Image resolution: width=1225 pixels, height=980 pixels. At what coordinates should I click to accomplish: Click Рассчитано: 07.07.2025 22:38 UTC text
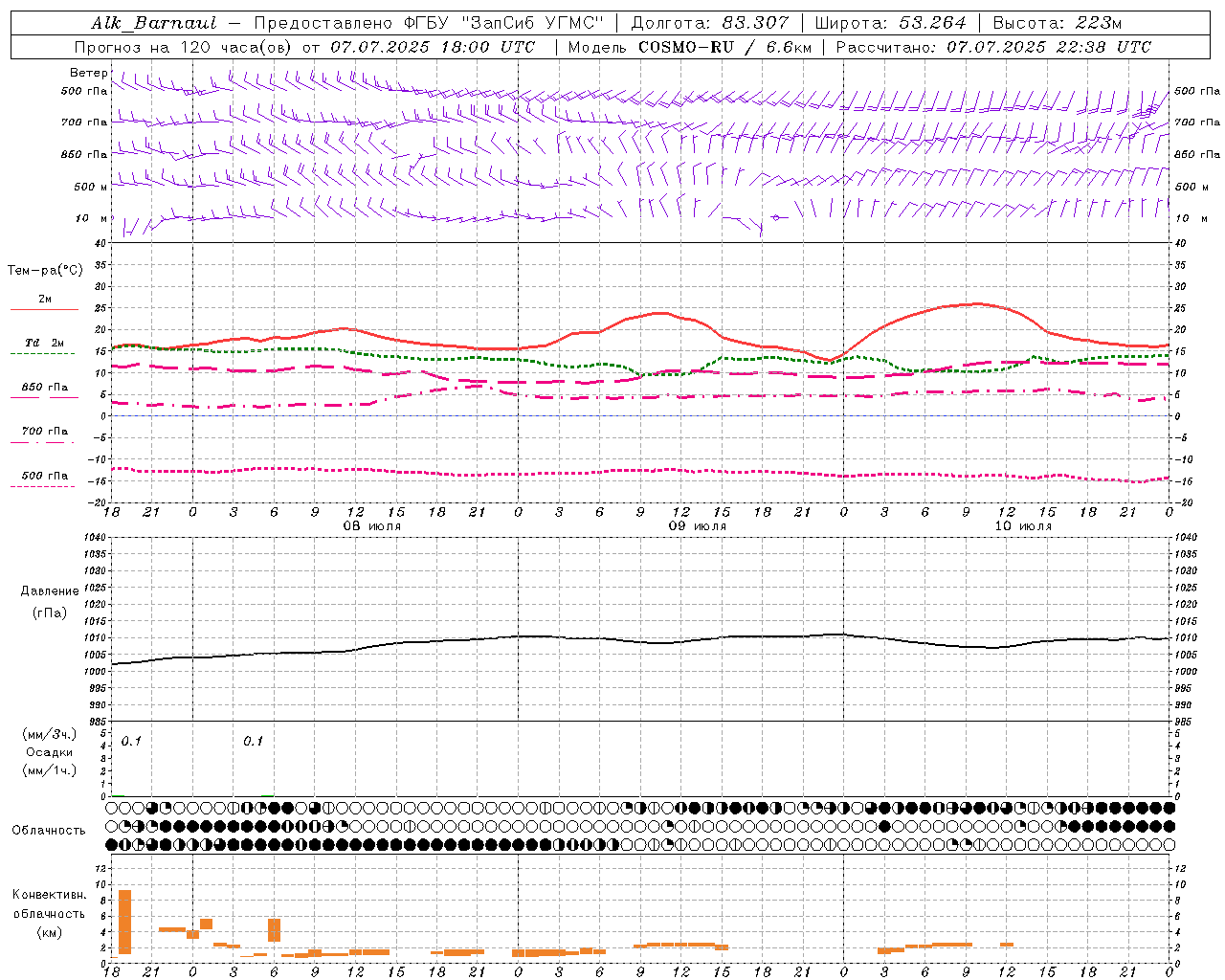pos(993,47)
